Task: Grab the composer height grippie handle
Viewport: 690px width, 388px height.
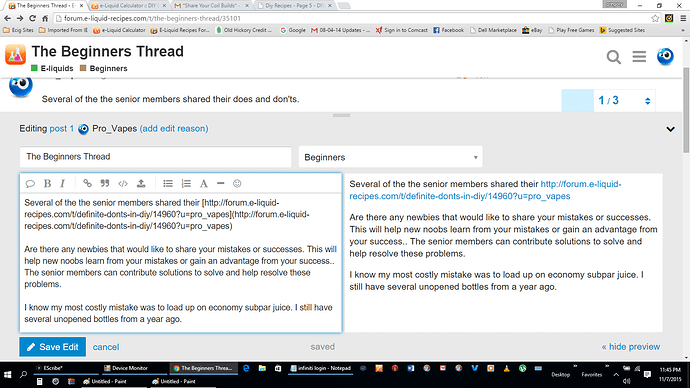Action: [x=341, y=115]
